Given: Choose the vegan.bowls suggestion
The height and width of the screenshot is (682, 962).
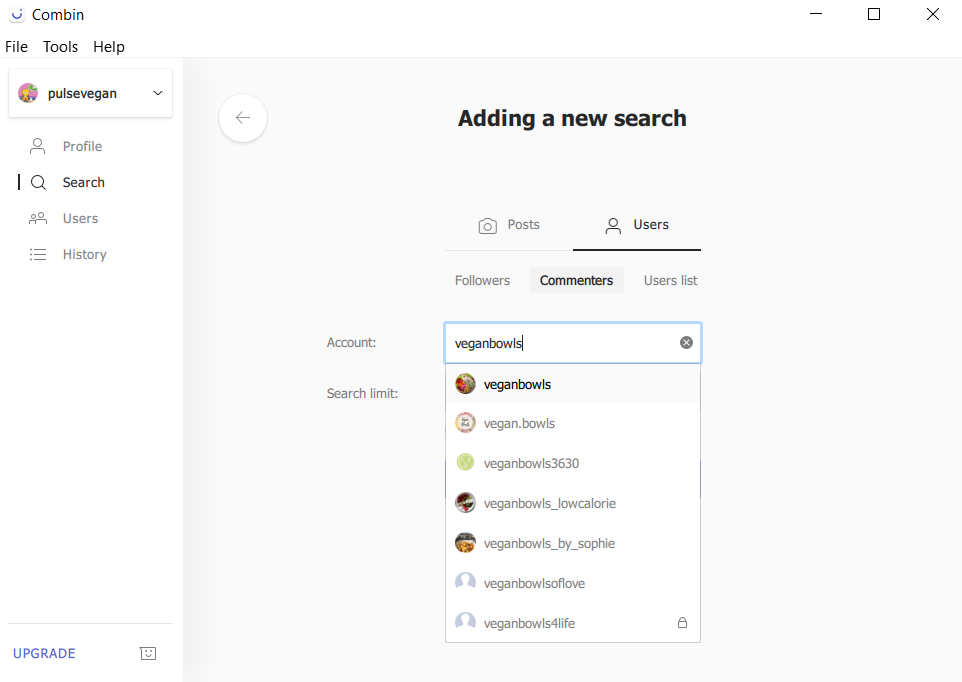Looking at the screenshot, I should pos(572,423).
